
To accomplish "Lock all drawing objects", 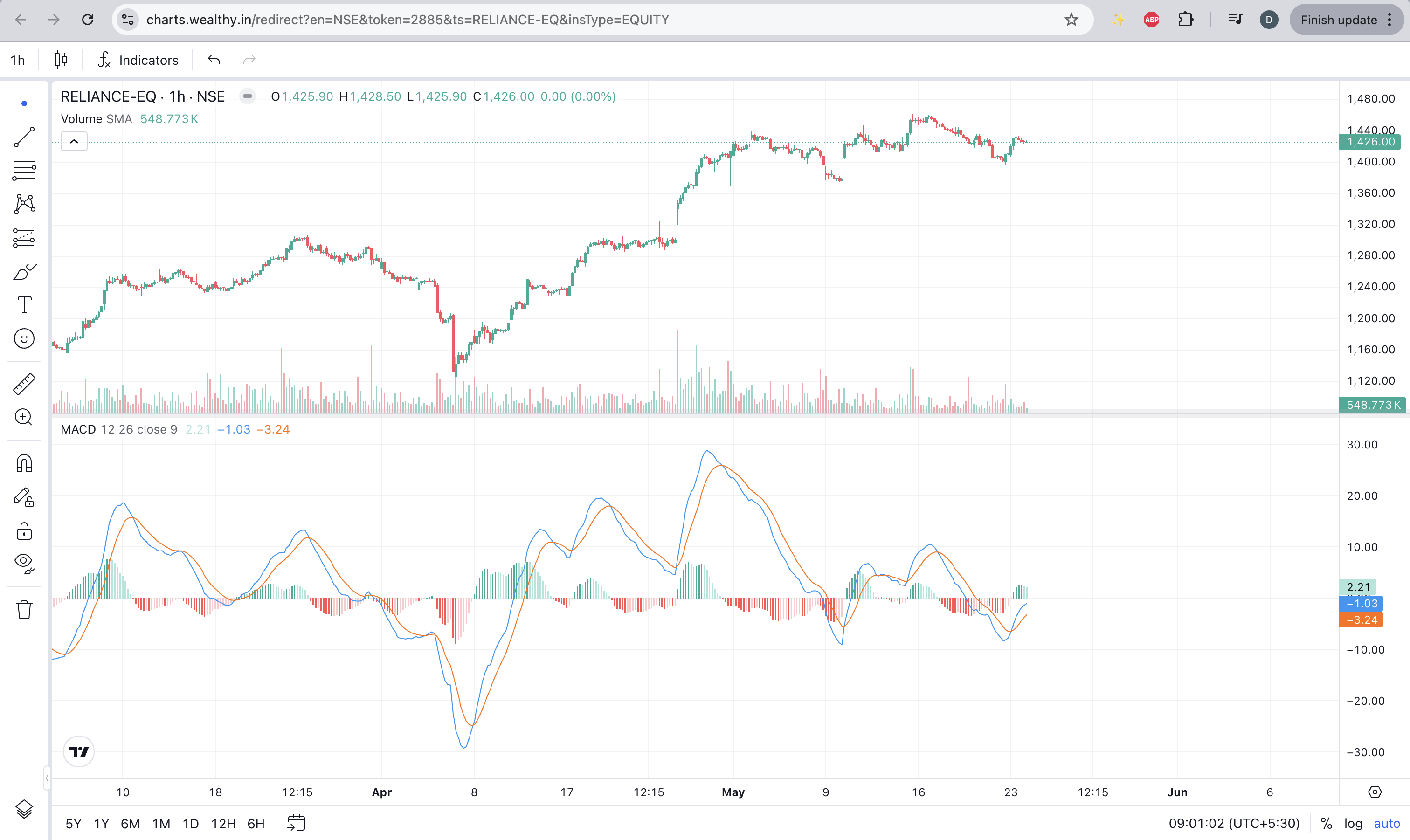I will pyautogui.click(x=23, y=531).
